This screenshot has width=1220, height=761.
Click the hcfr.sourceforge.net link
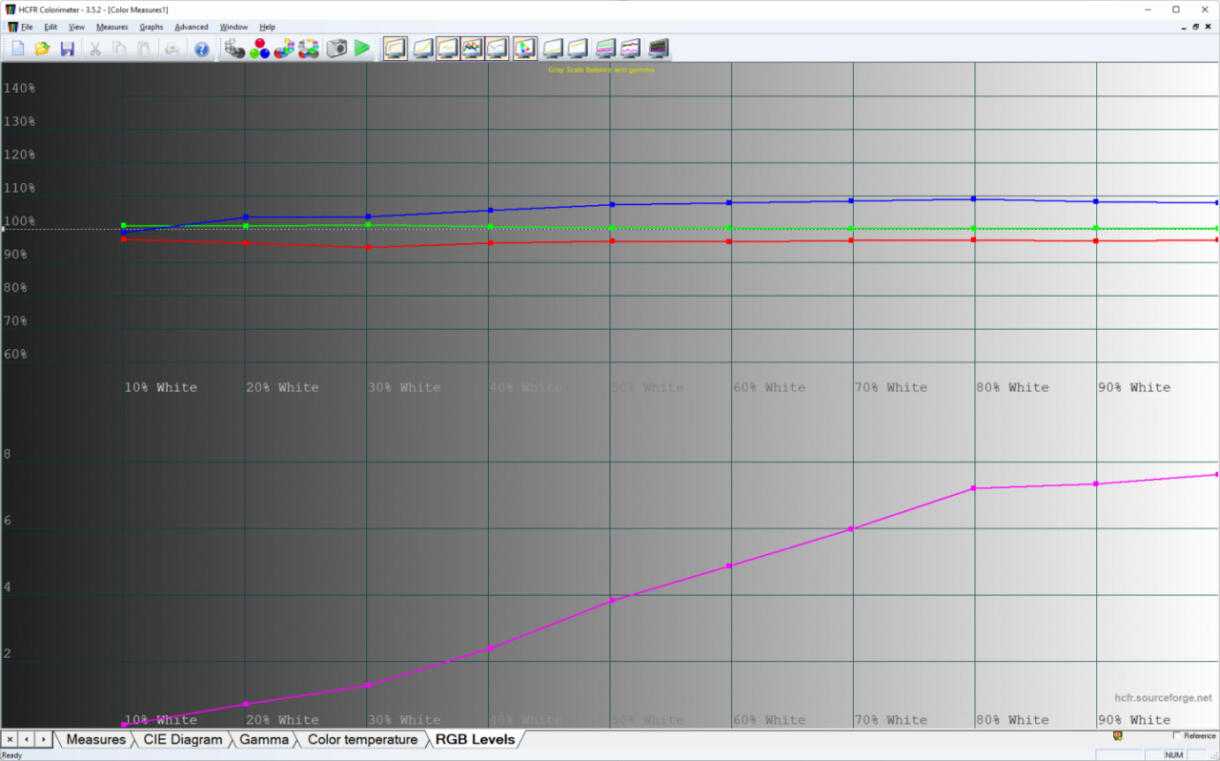point(1163,698)
